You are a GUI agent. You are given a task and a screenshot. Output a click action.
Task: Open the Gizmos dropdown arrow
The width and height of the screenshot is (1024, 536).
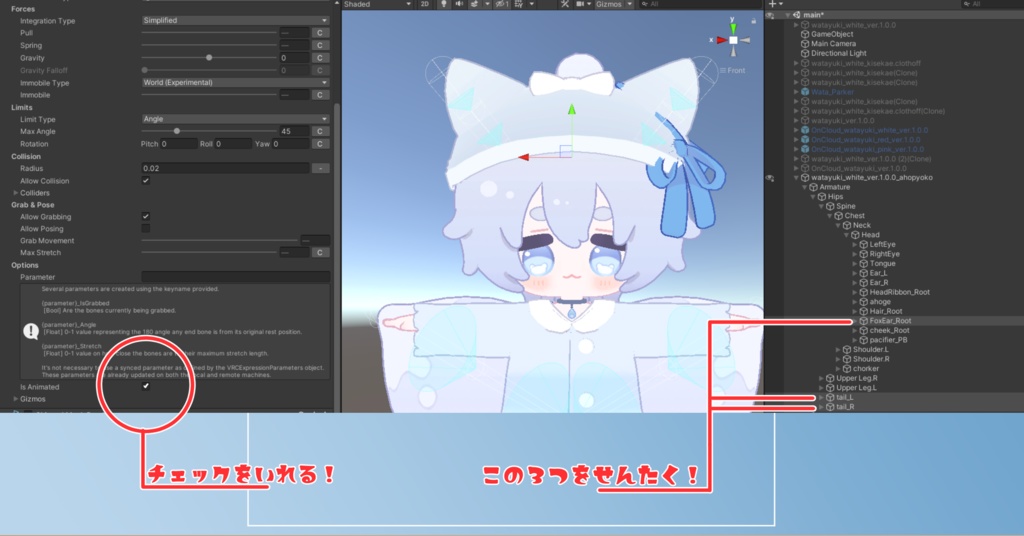pos(630,4)
